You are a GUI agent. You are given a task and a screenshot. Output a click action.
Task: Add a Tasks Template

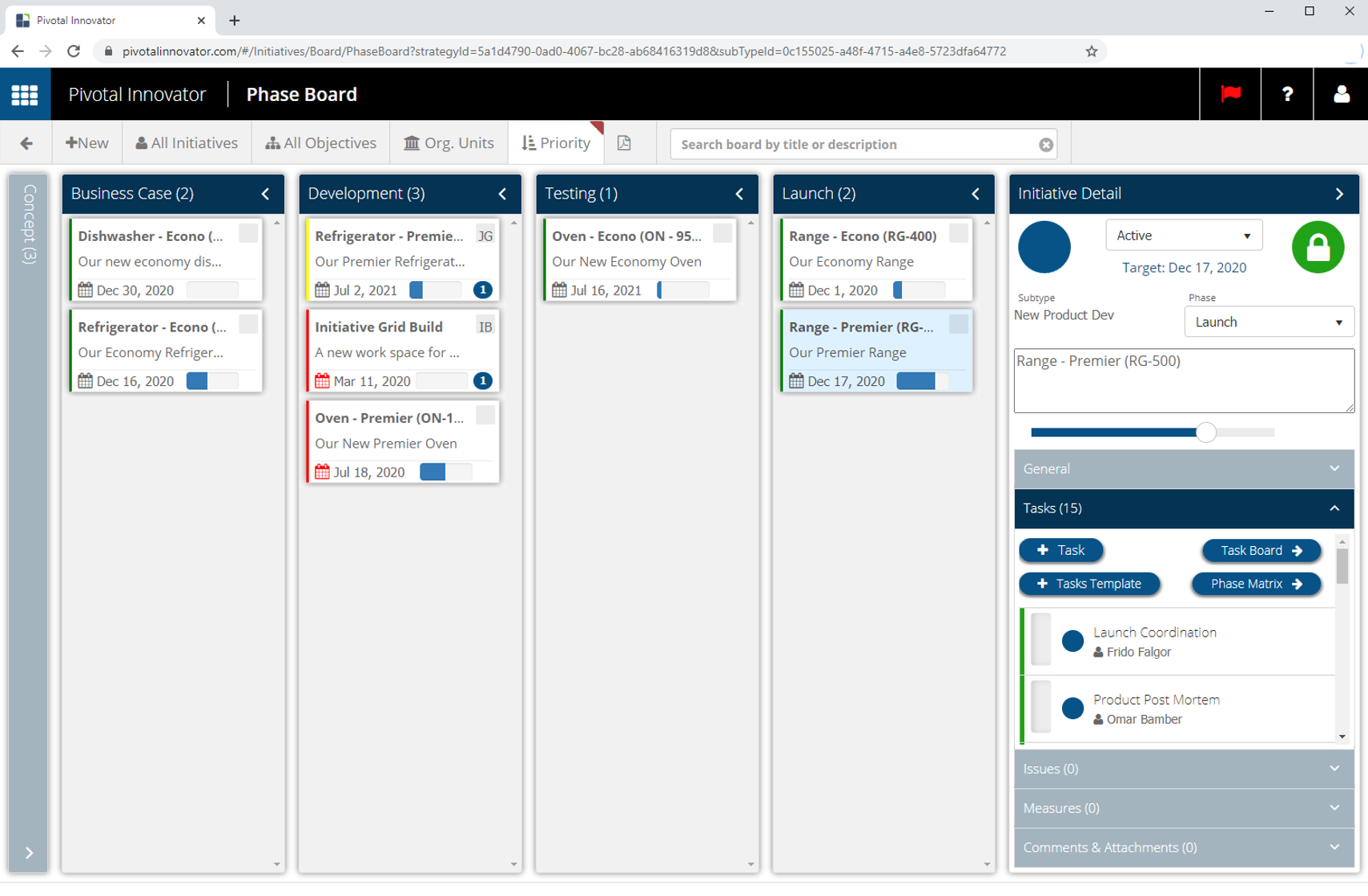[1089, 584]
